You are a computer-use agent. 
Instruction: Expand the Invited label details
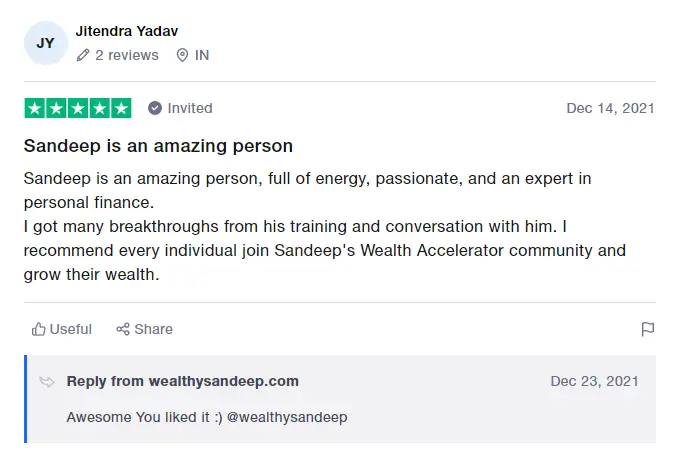[x=190, y=108]
